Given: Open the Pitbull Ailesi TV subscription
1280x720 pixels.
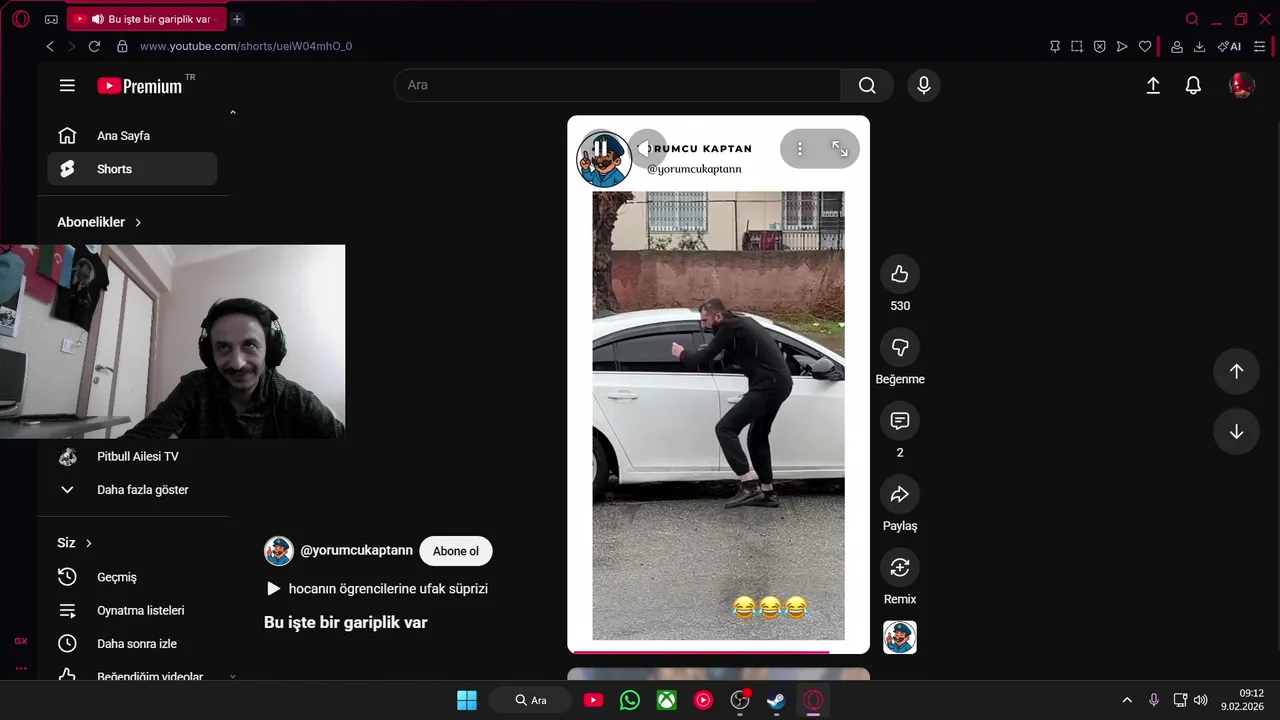Looking at the screenshot, I should click(x=132, y=457).
